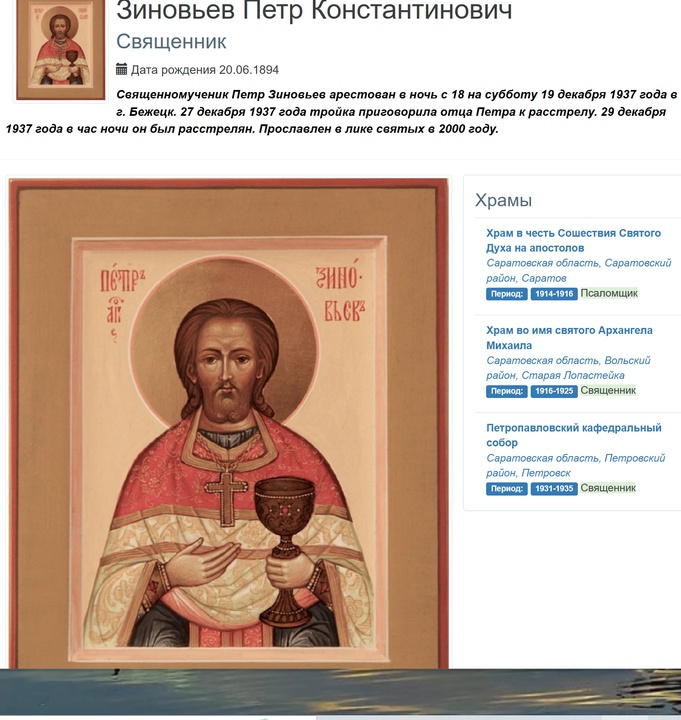This screenshot has height=720, width=681.
Task: Click the Псаломщик role label
Action: click(609, 293)
